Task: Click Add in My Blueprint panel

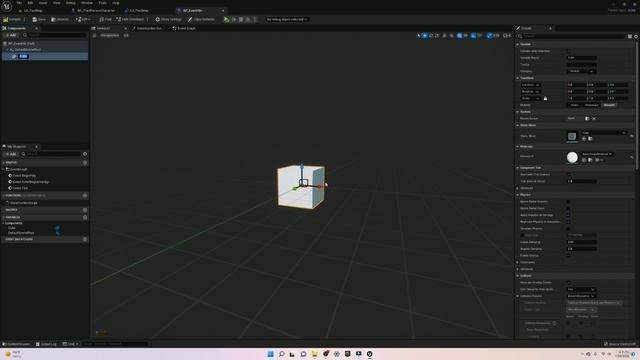Action: click(x=11, y=154)
